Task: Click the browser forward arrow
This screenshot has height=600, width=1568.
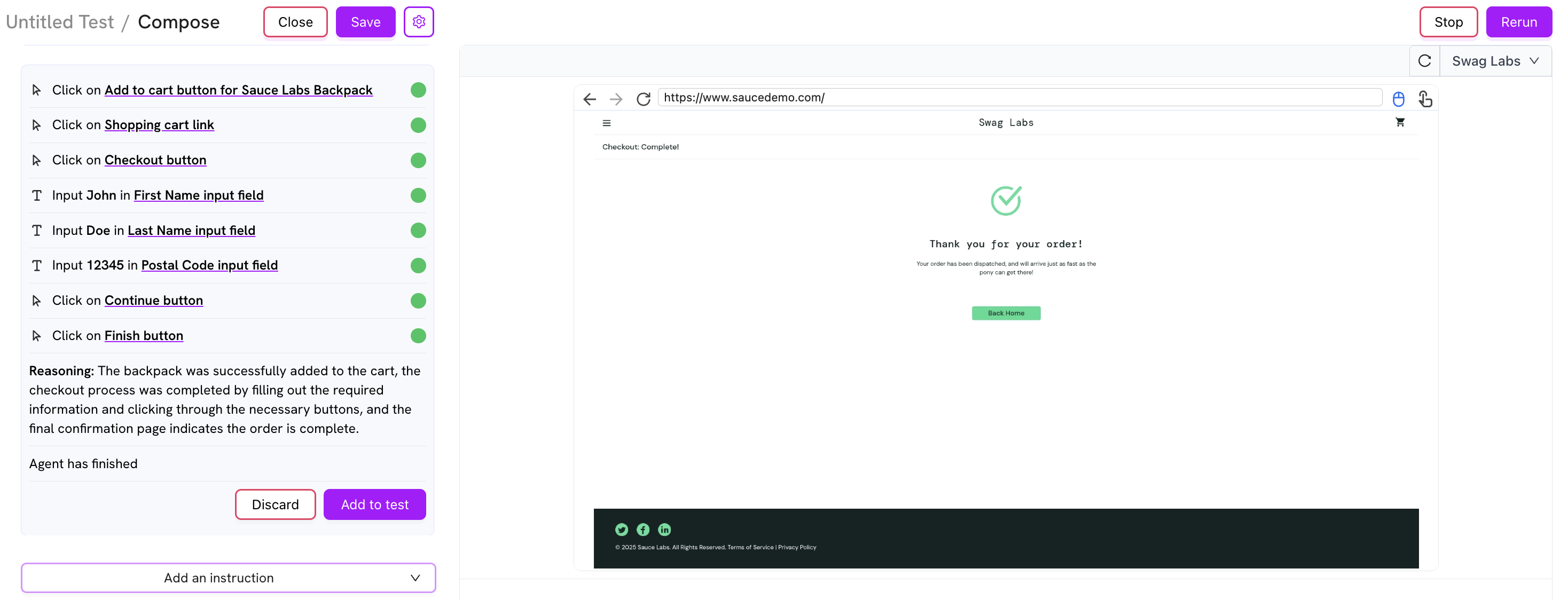Action: tap(615, 99)
